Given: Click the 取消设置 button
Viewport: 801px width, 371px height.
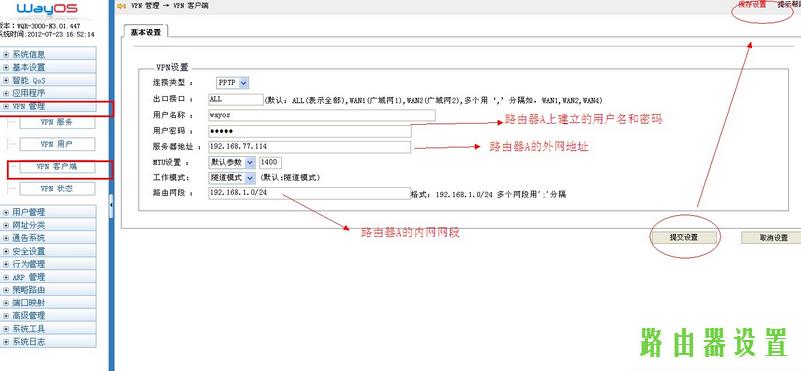Looking at the screenshot, I should pos(771,237).
